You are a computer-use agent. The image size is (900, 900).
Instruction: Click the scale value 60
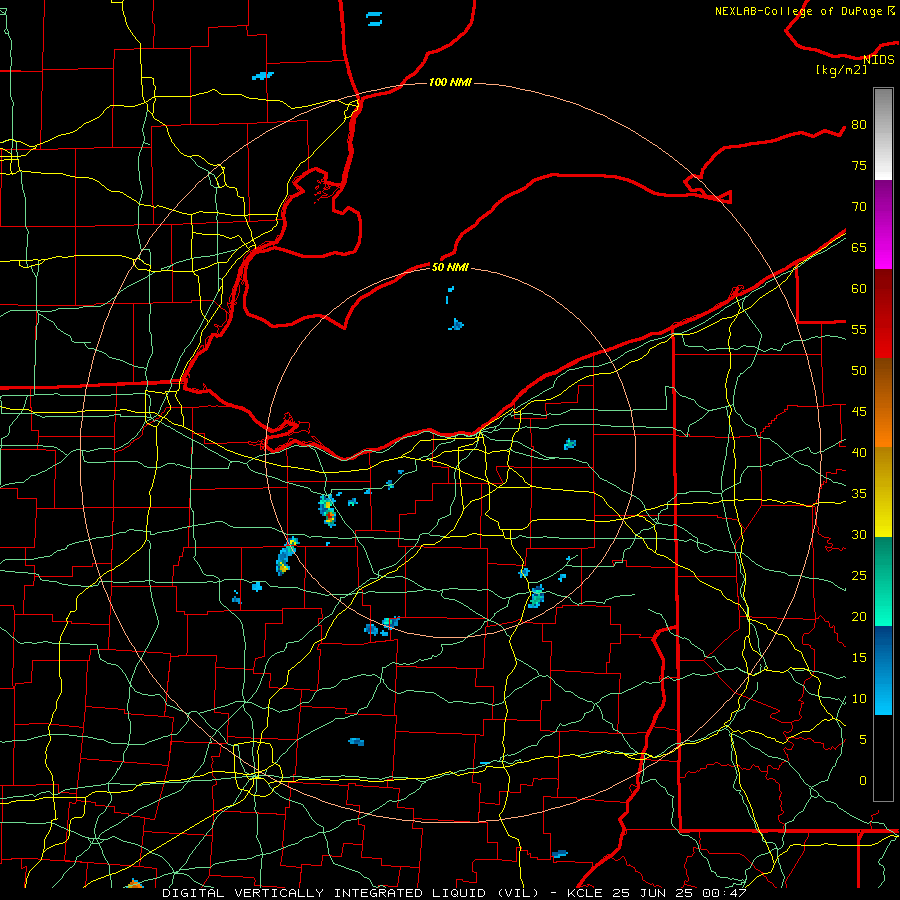(x=859, y=289)
